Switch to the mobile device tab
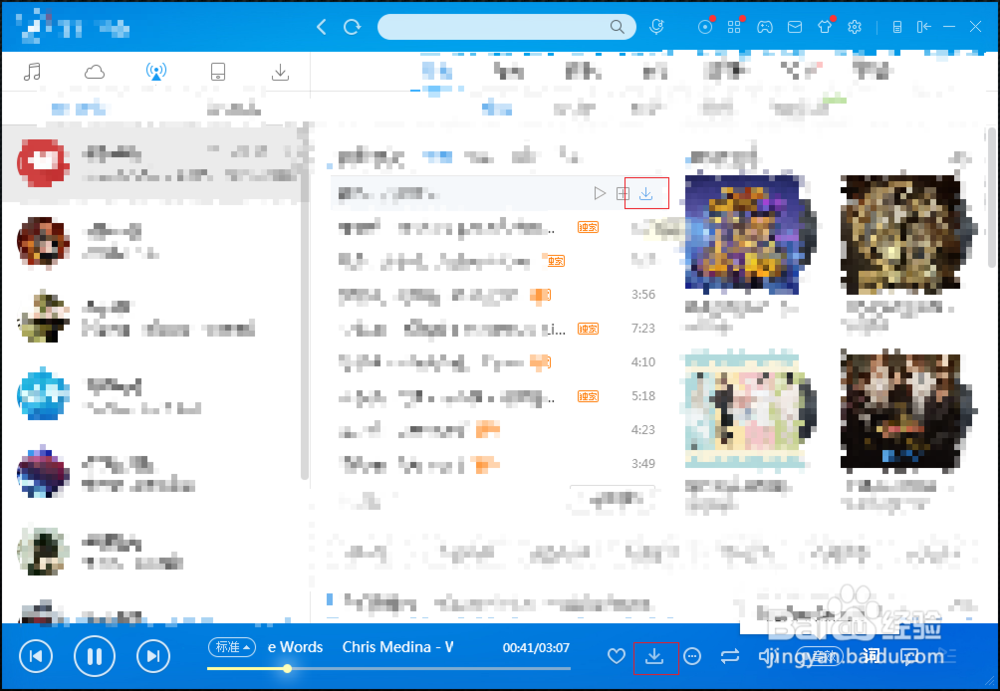 coord(218,72)
